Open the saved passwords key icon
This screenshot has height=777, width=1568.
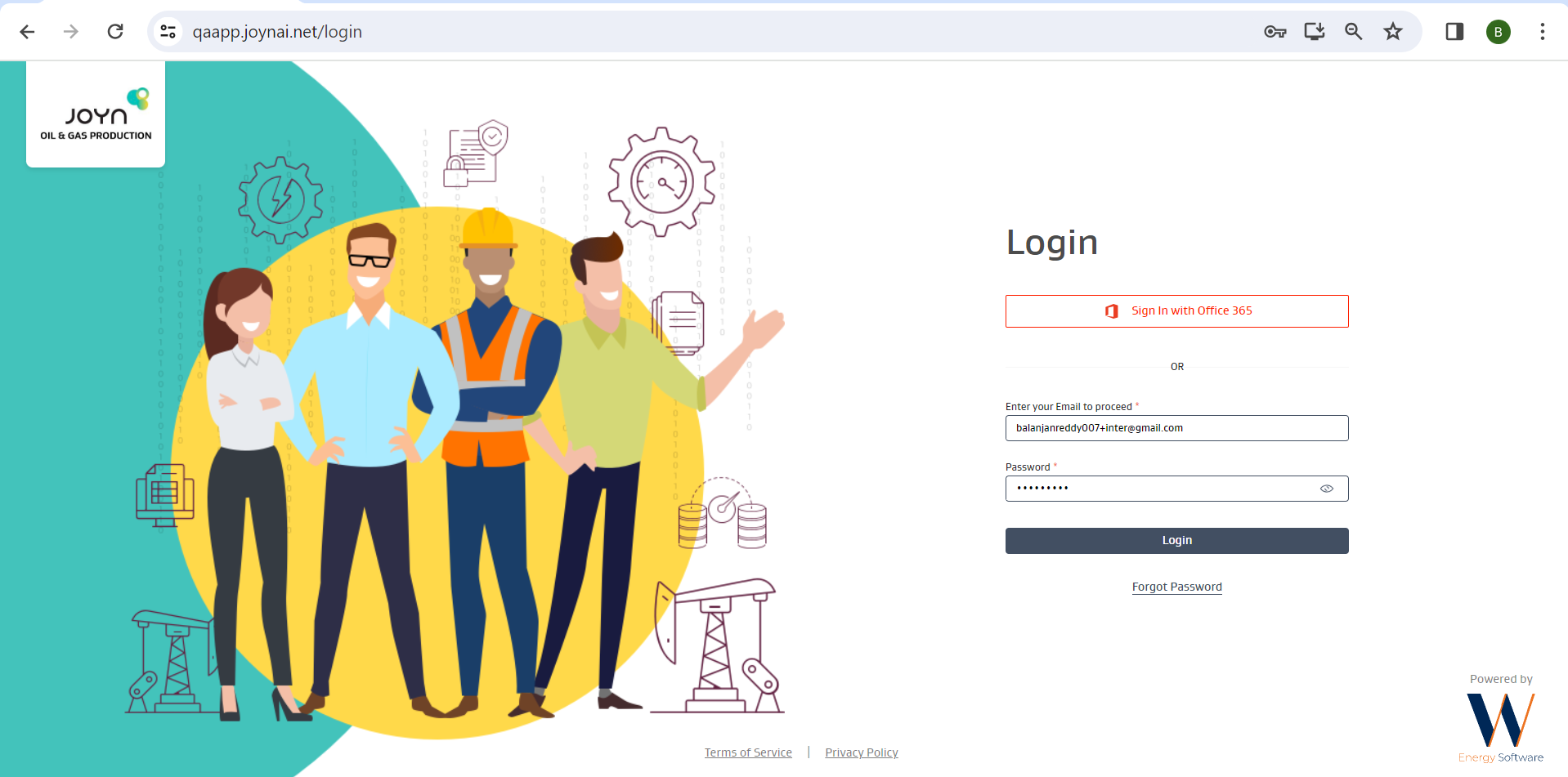point(1275,32)
